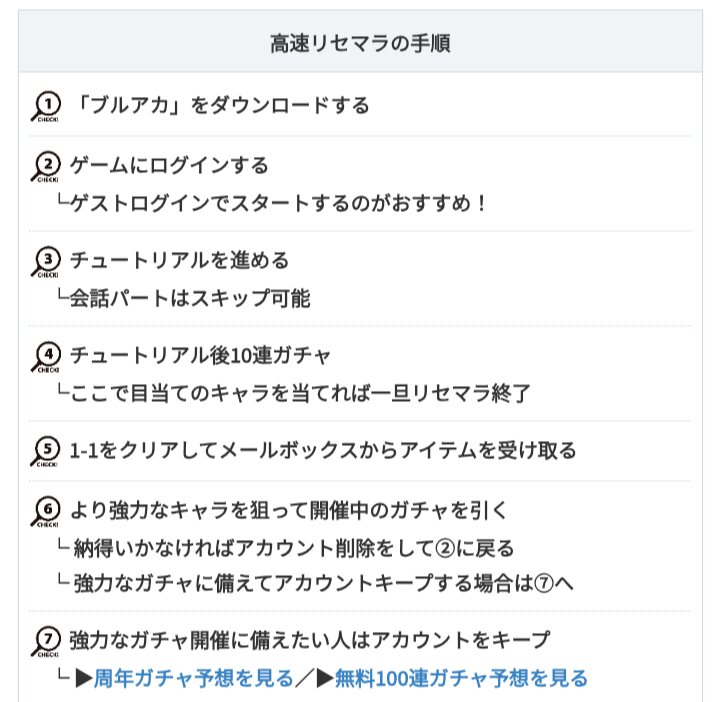Screen dimensions: 720x702
Task: Select the アカウントをキープ step 7 text
Action: (310, 639)
